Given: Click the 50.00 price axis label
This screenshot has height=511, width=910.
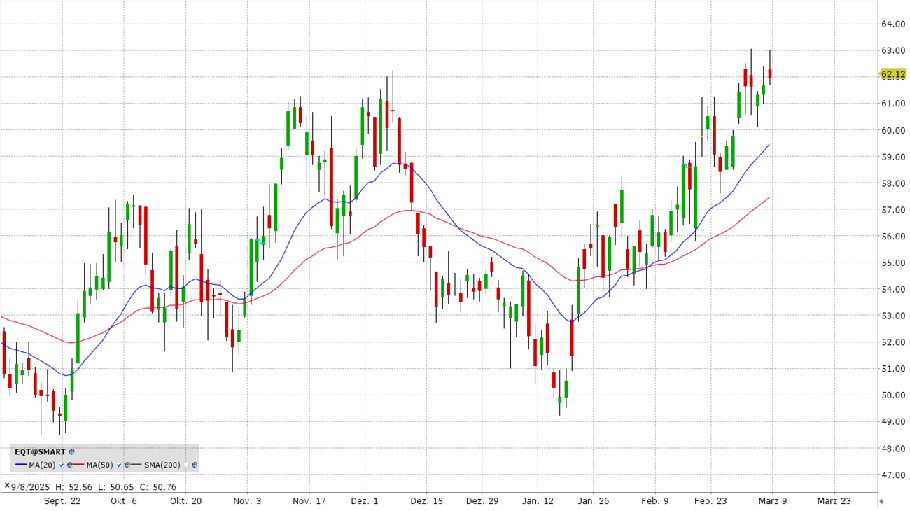Looking at the screenshot, I should (x=893, y=395).
